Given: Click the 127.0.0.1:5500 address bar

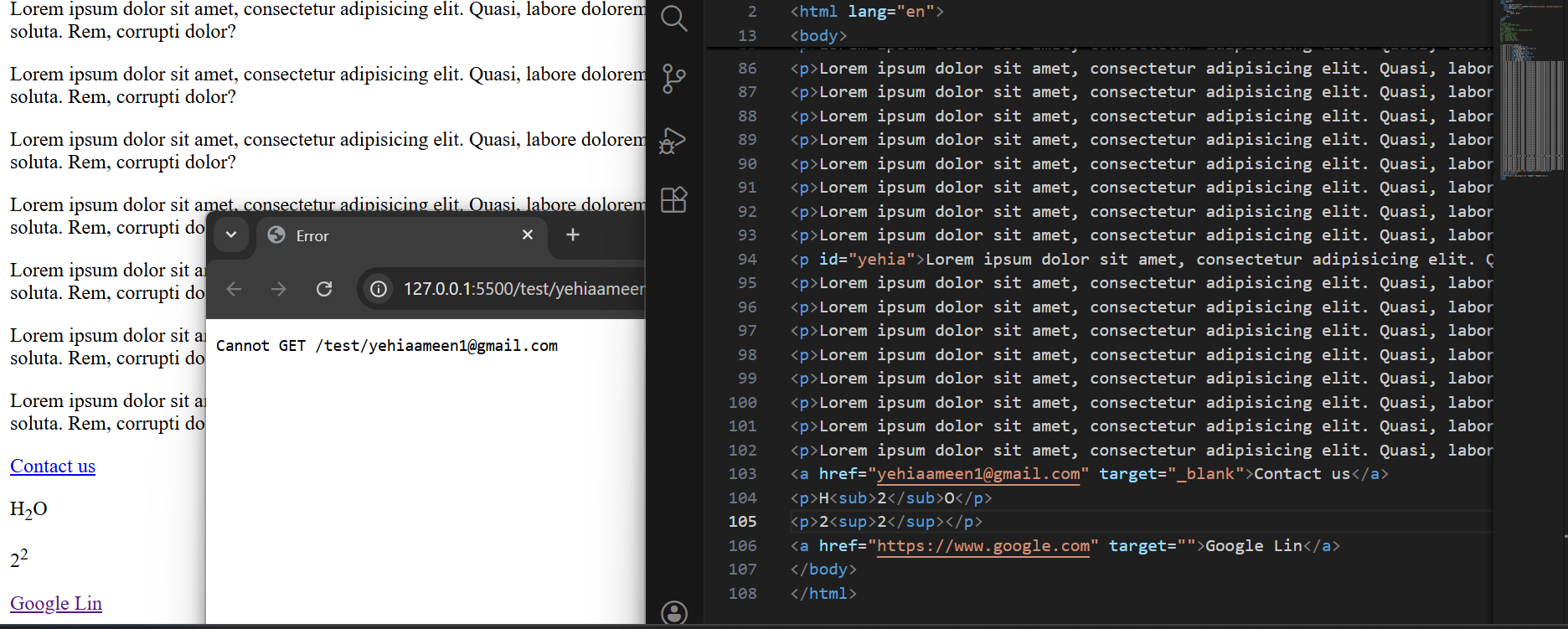Looking at the screenshot, I should click(x=519, y=289).
